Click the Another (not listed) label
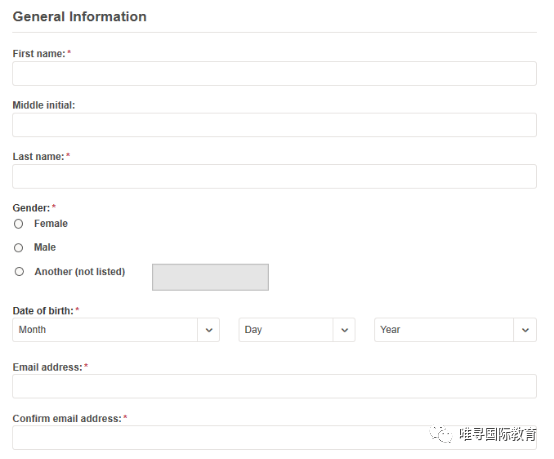This screenshot has width=554, height=459. [80, 272]
